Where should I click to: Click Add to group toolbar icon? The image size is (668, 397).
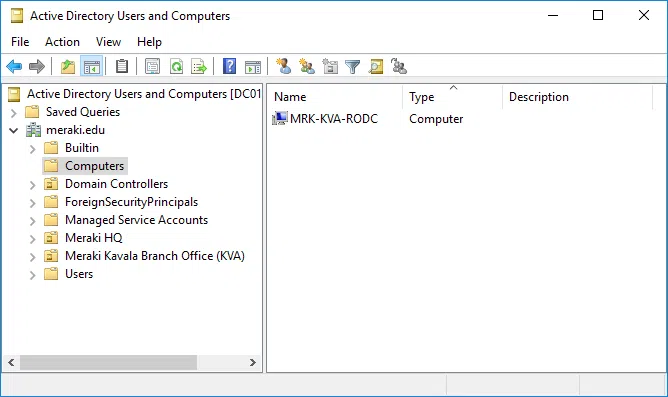point(399,66)
